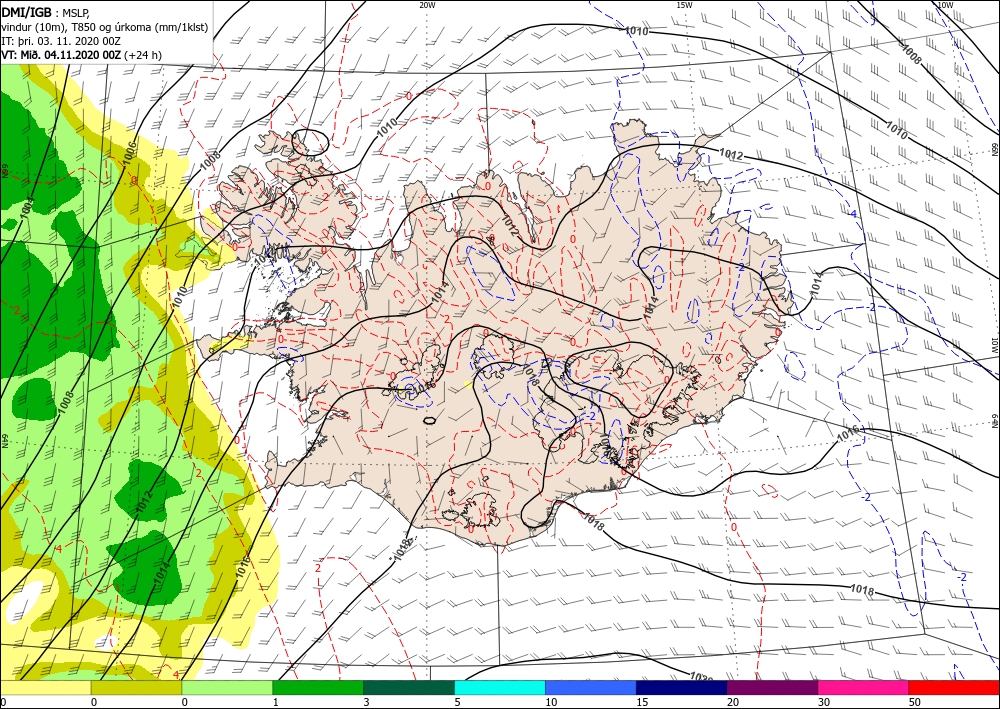
Task: Click the "1004" isobar label
Action: coord(26,208)
